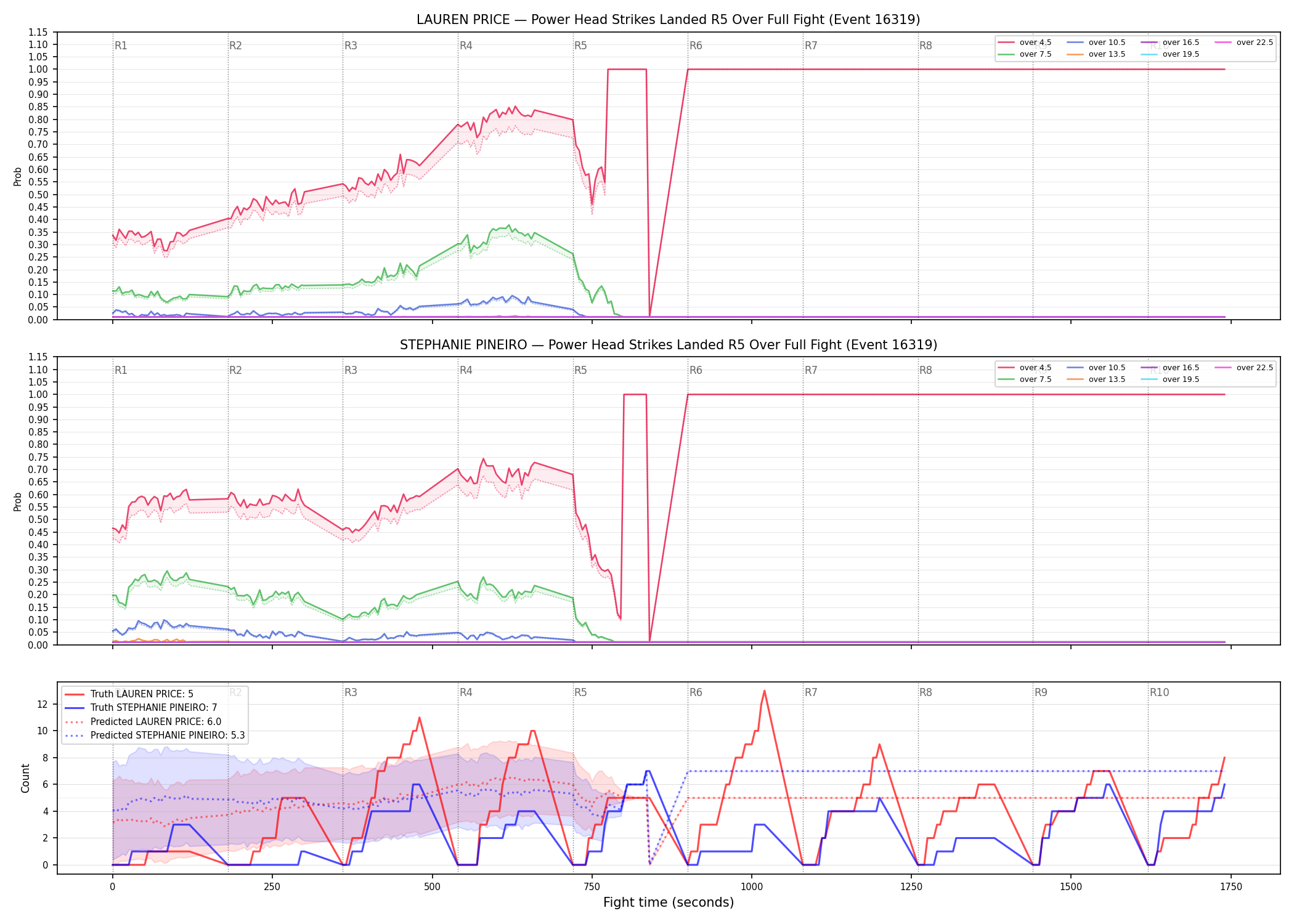Image resolution: width=1294 pixels, height=924 pixels.
Task: Click 'Predicted LAUREN PRICE: 6.0' legend entry
Action: tap(143, 722)
